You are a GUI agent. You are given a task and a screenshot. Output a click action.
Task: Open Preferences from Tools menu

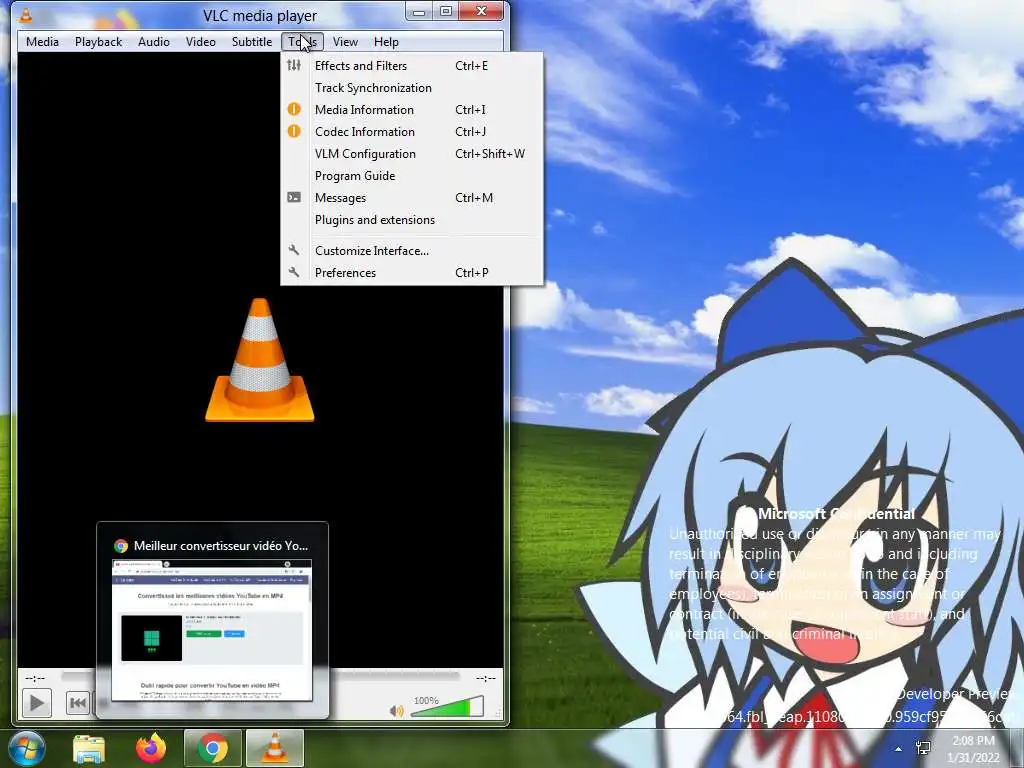pyautogui.click(x=411, y=272)
